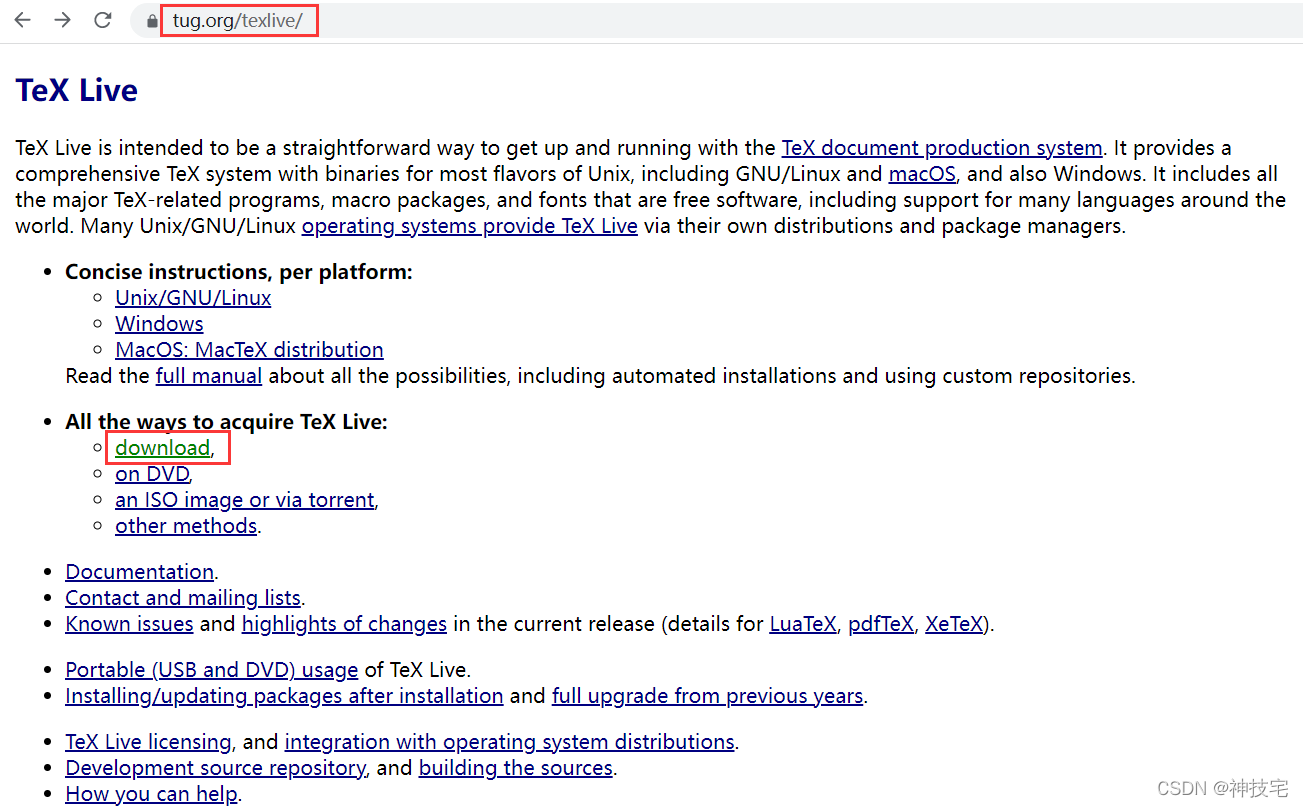Open Development source repository link
This screenshot has width=1303, height=807.
(215, 768)
